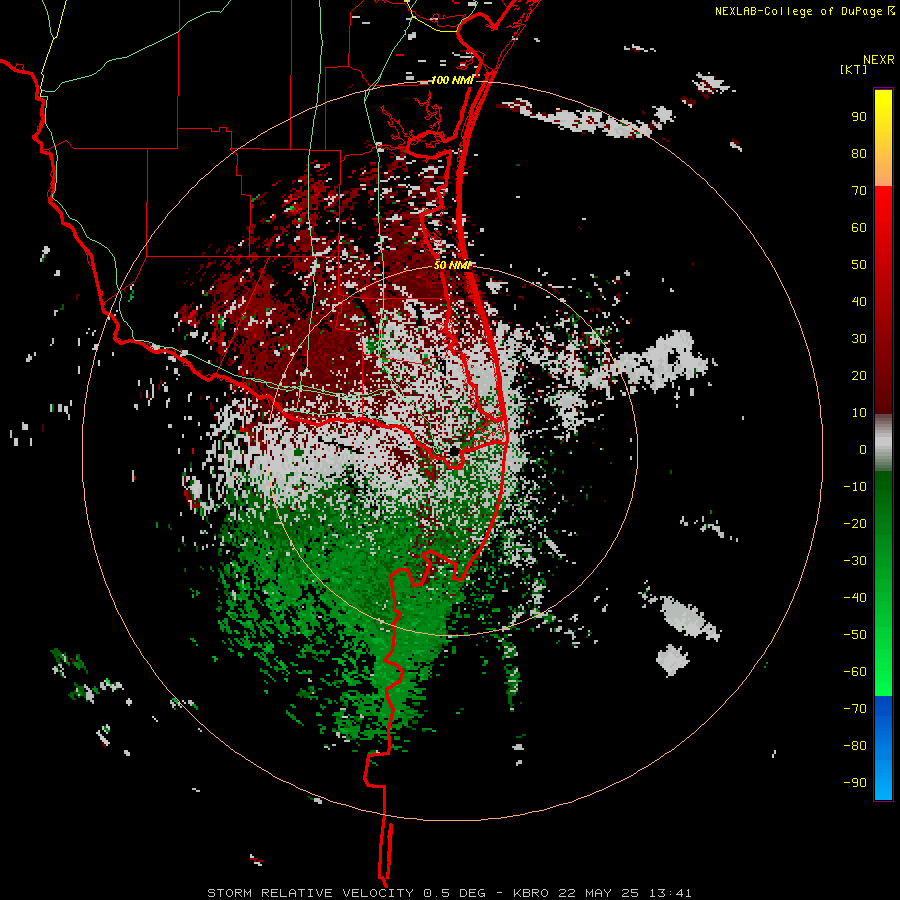This screenshot has height=900, width=900.
Task: Click the KBRO station identifier in the caption
Action: coord(531,893)
